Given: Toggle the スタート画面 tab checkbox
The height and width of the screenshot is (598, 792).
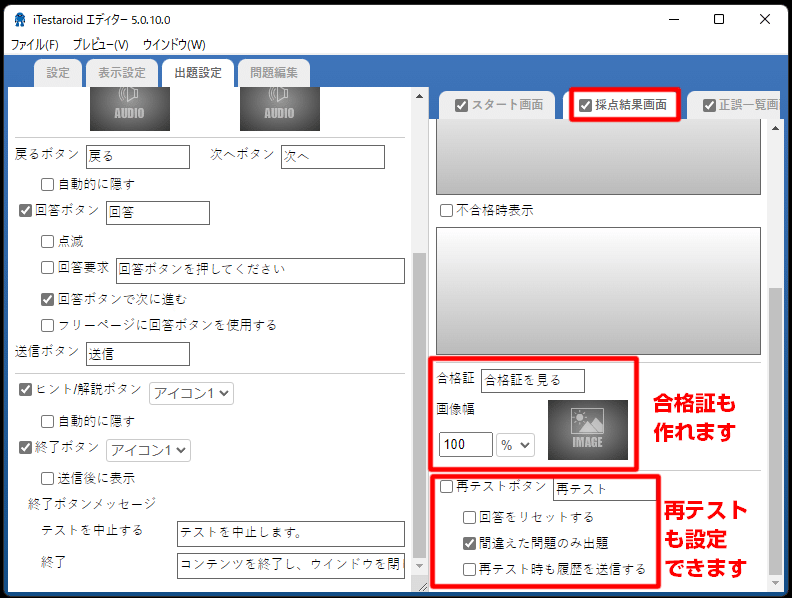Looking at the screenshot, I should [461, 105].
